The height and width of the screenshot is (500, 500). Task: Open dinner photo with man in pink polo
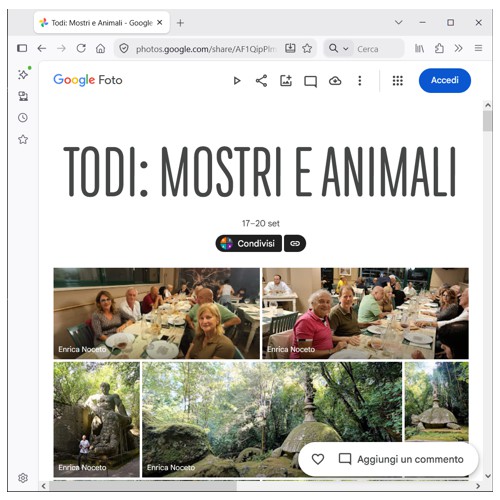pyautogui.click(x=365, y=313)
